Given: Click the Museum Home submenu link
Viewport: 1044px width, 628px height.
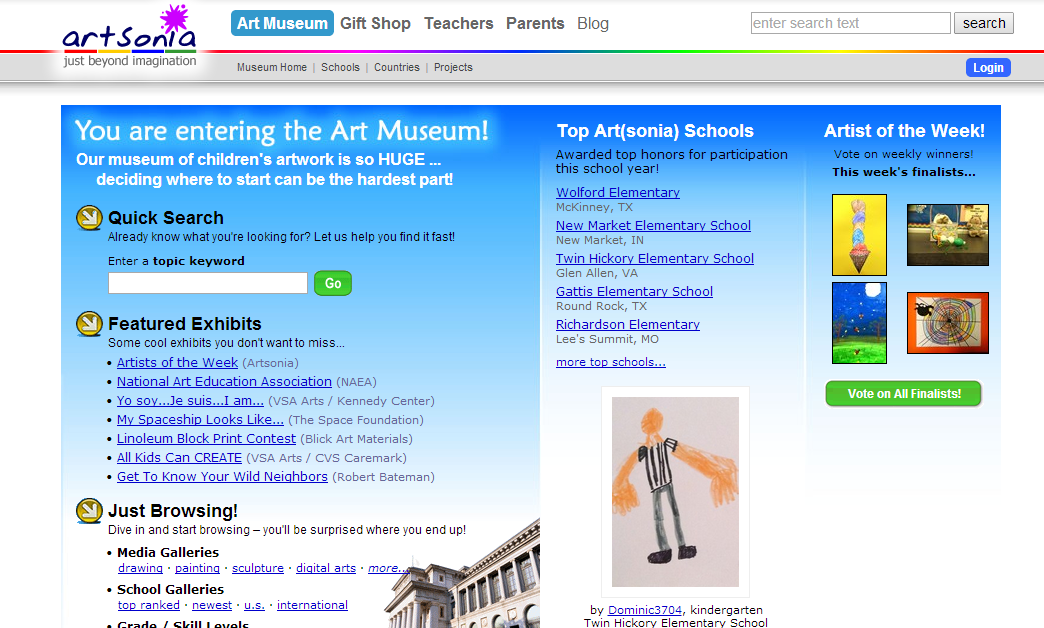Looking at the screenshot, I should (x=272, y=67).
